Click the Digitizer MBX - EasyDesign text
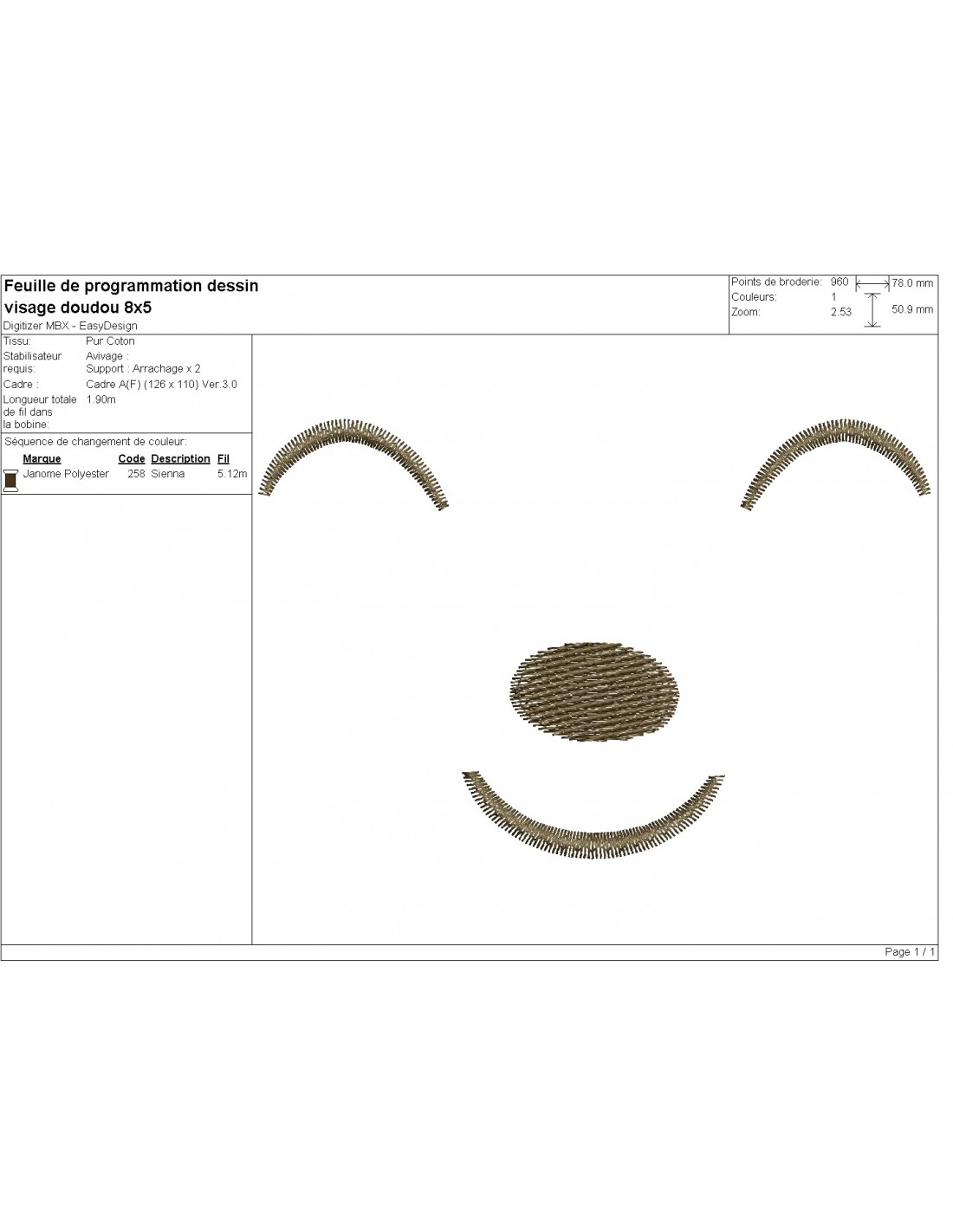 [x=70, y=326]
